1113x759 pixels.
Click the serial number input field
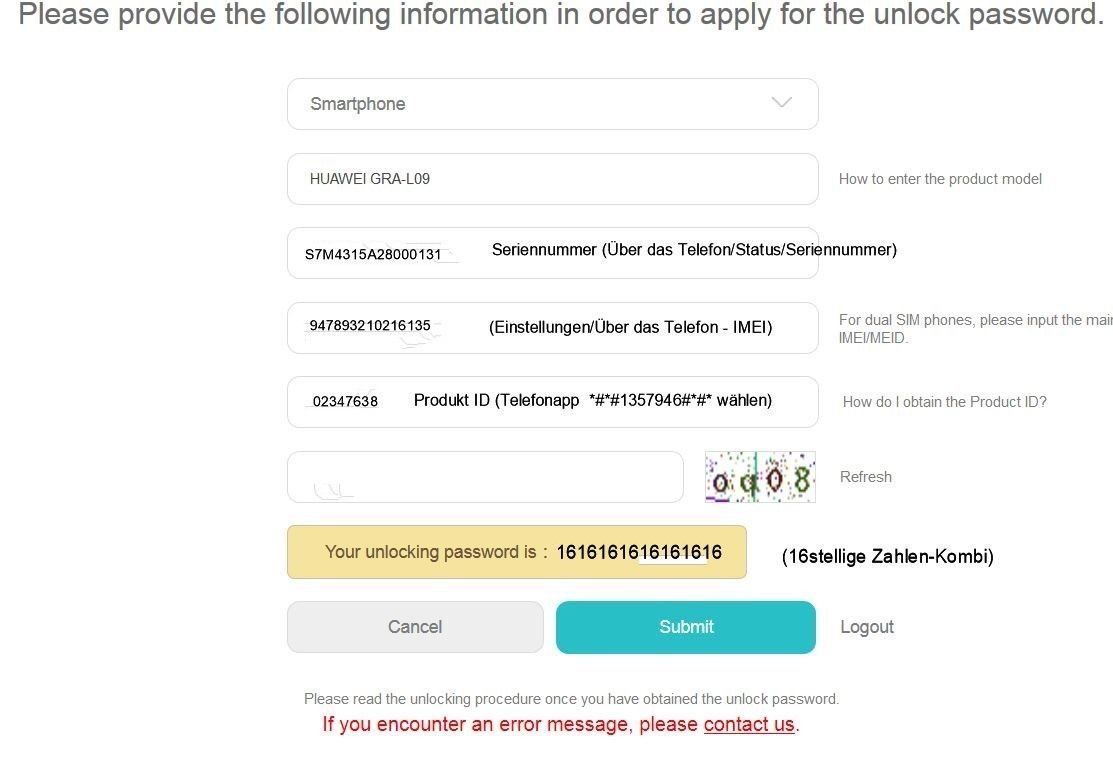pos(552,253)
